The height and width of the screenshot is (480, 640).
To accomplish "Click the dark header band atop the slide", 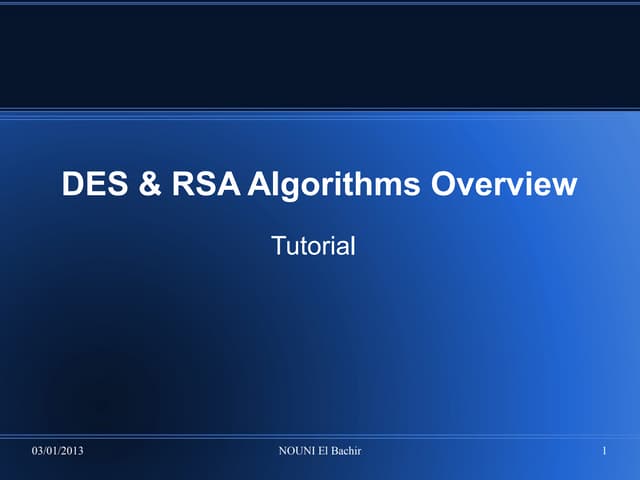I will coord(320,55).
